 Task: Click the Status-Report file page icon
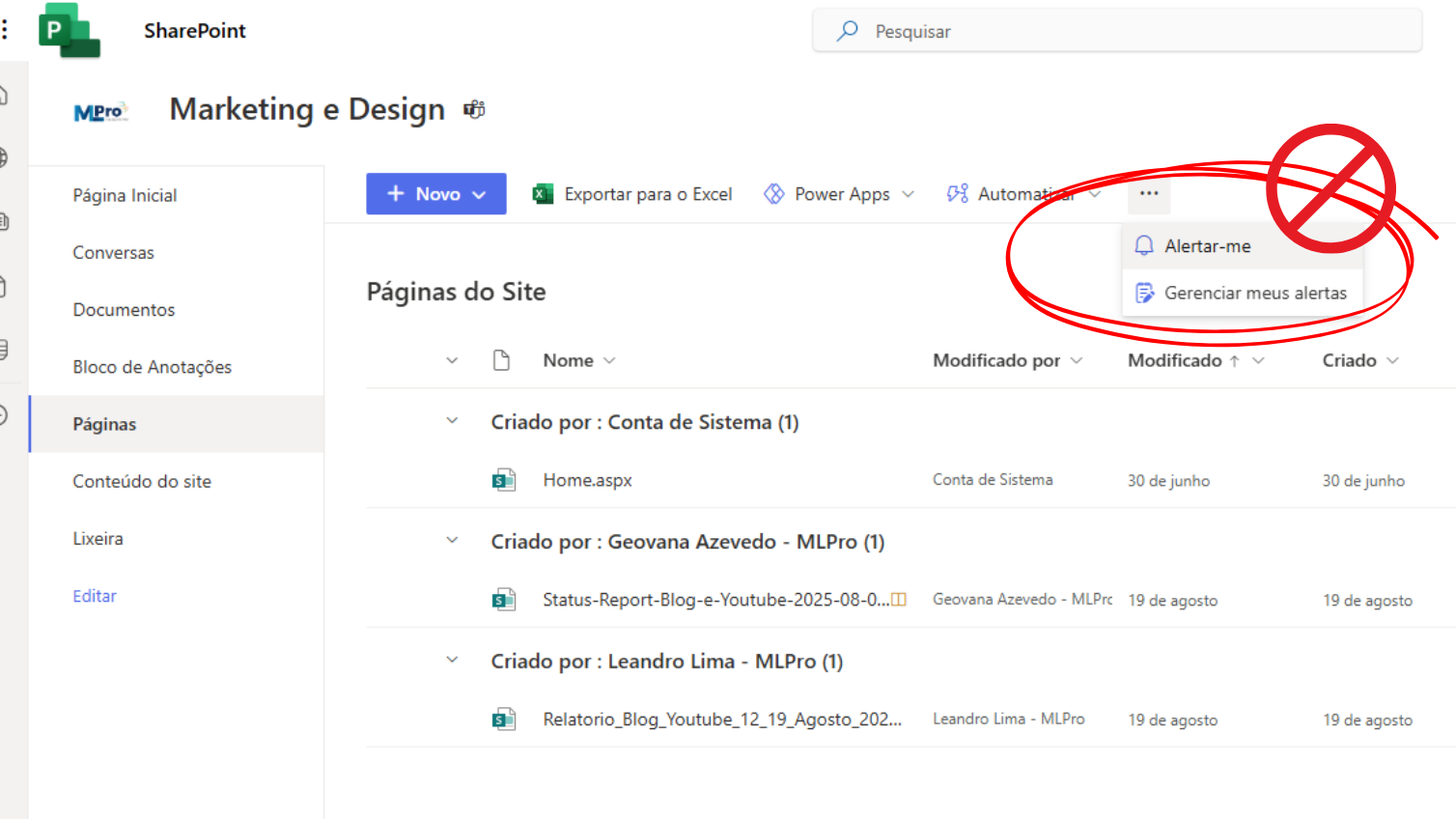[x=503, y=600]
